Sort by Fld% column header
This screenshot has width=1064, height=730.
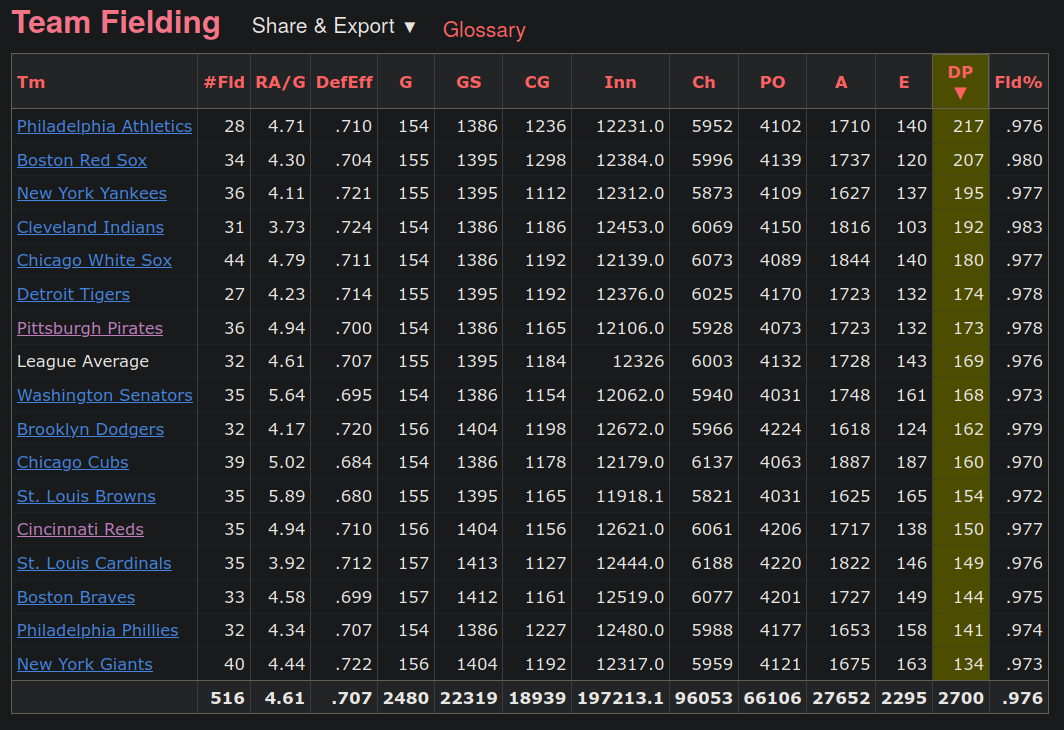pyautogui.click(x=1018, y=82)
